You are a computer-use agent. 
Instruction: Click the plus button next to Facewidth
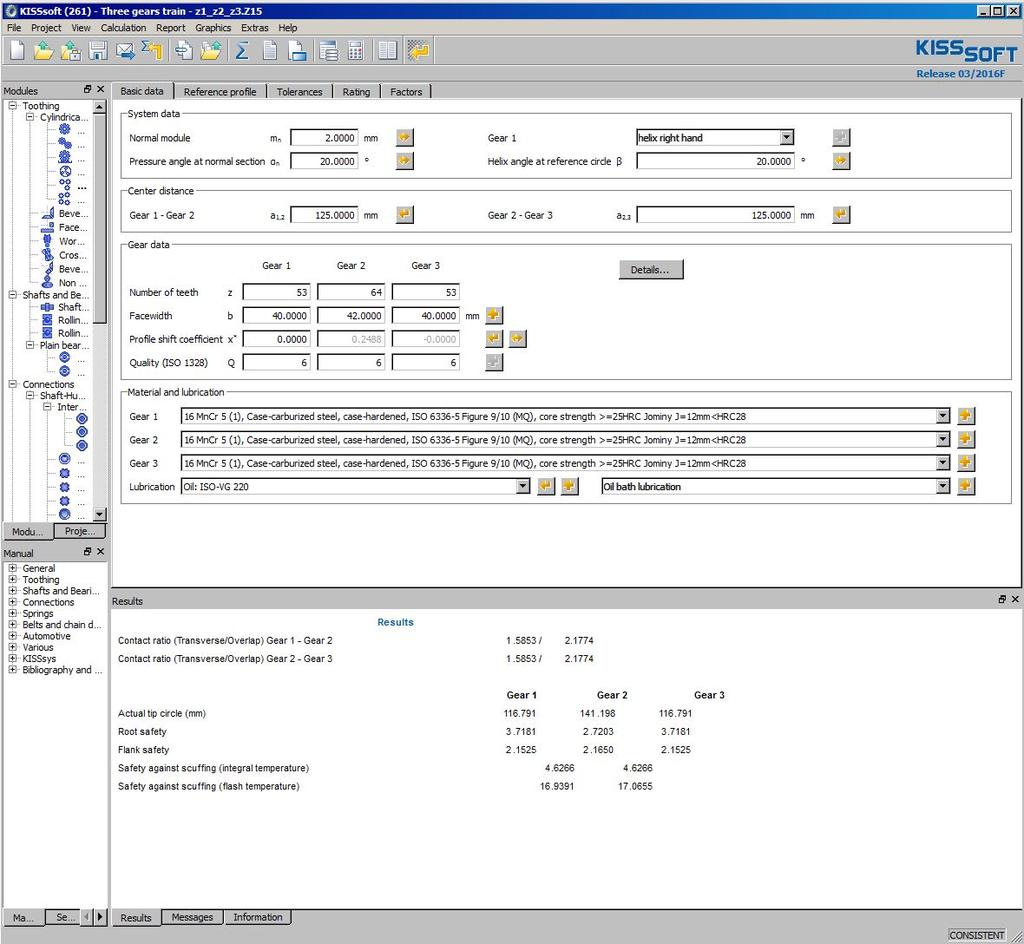pos(494,315)
